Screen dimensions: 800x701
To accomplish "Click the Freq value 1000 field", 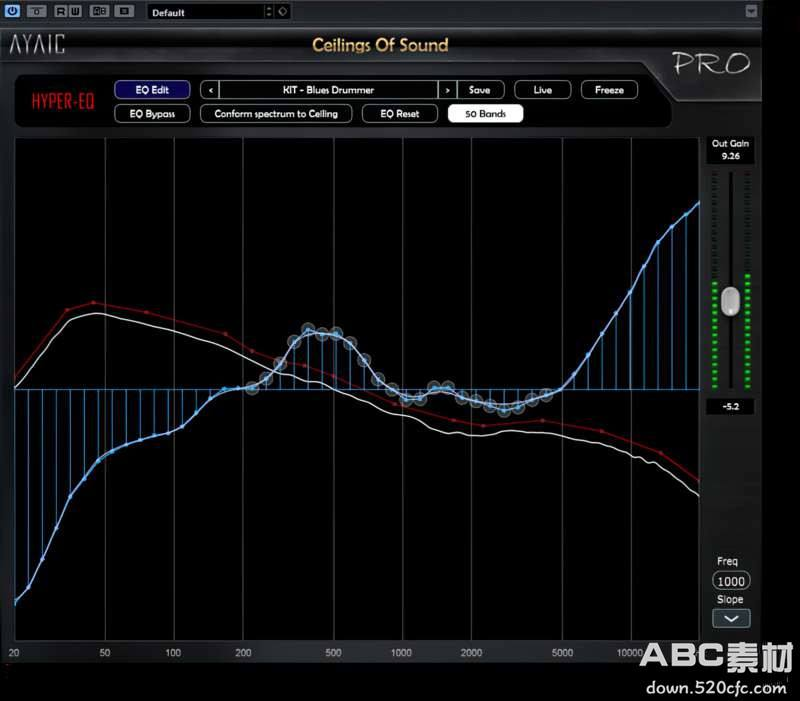I will [731, 581].
